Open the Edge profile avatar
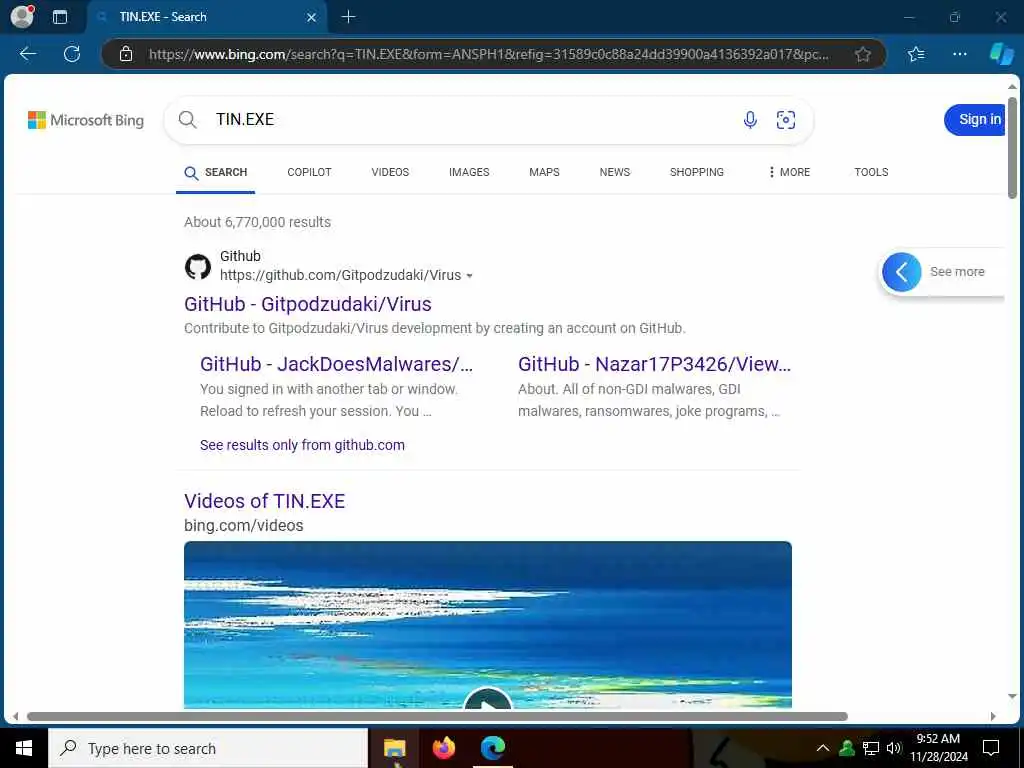Screen dimensions: 1024x768 coord(22,17)
